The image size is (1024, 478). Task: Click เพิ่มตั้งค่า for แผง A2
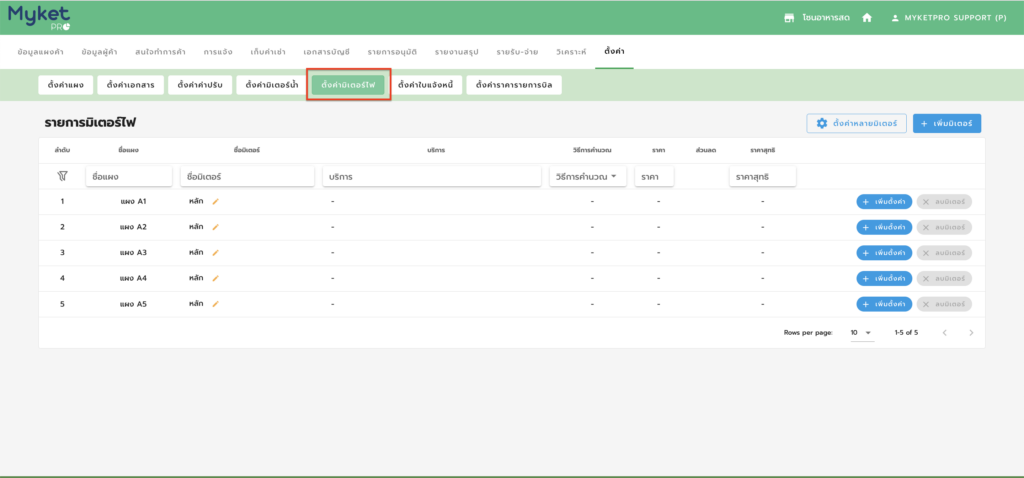(x=884, y=227)
